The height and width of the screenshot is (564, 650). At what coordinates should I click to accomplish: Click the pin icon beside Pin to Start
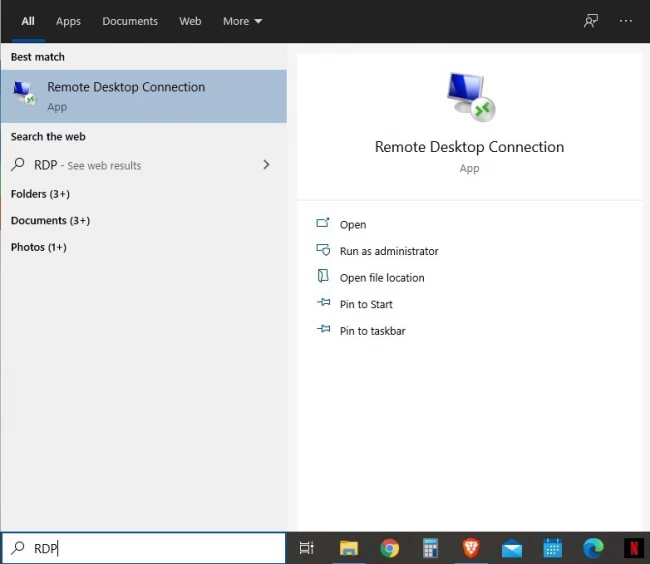pos(324,303)
